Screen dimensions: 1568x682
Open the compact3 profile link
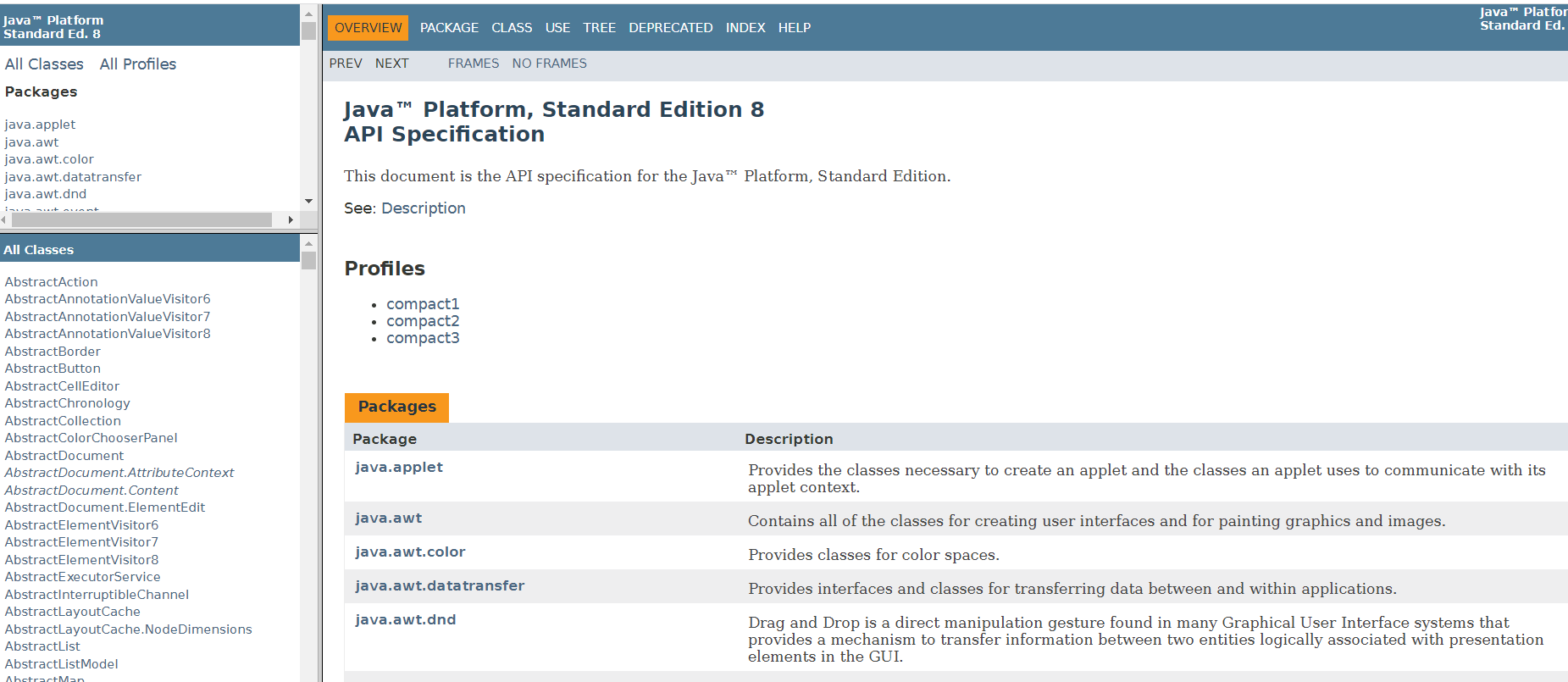coord(423,338)
